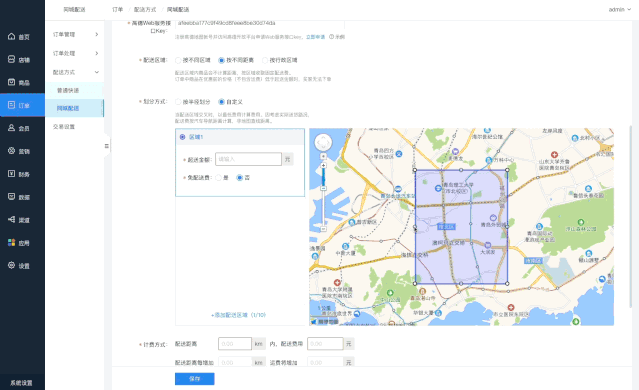The height and width of the screenshot is (390, 639).
Task: Select 按半径划分 division method radio
Action: (178, 102)
